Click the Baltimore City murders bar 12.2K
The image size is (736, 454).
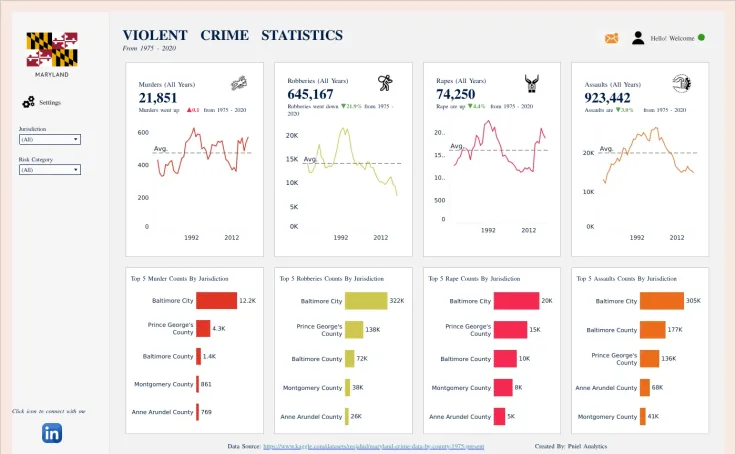(216, 300)
